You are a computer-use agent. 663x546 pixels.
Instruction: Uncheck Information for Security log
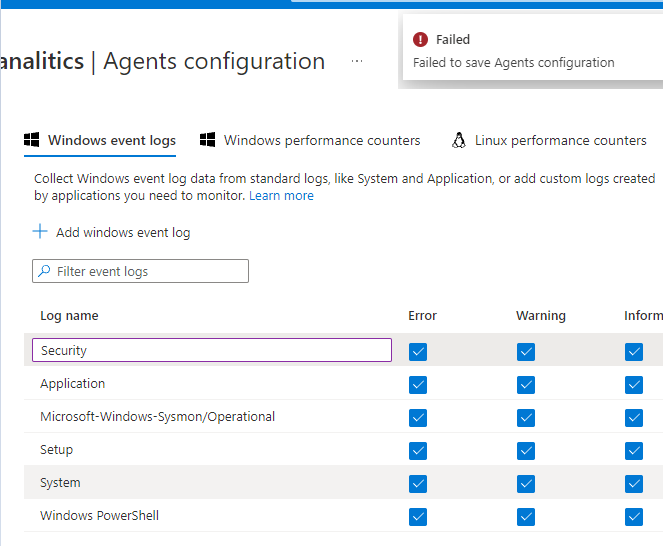point(634,352)
